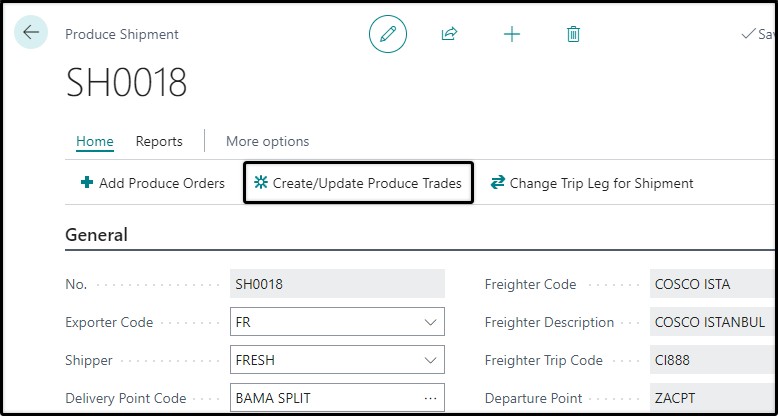Click the back arrow button
778x416 pixels.
click(x=31, y=32)
